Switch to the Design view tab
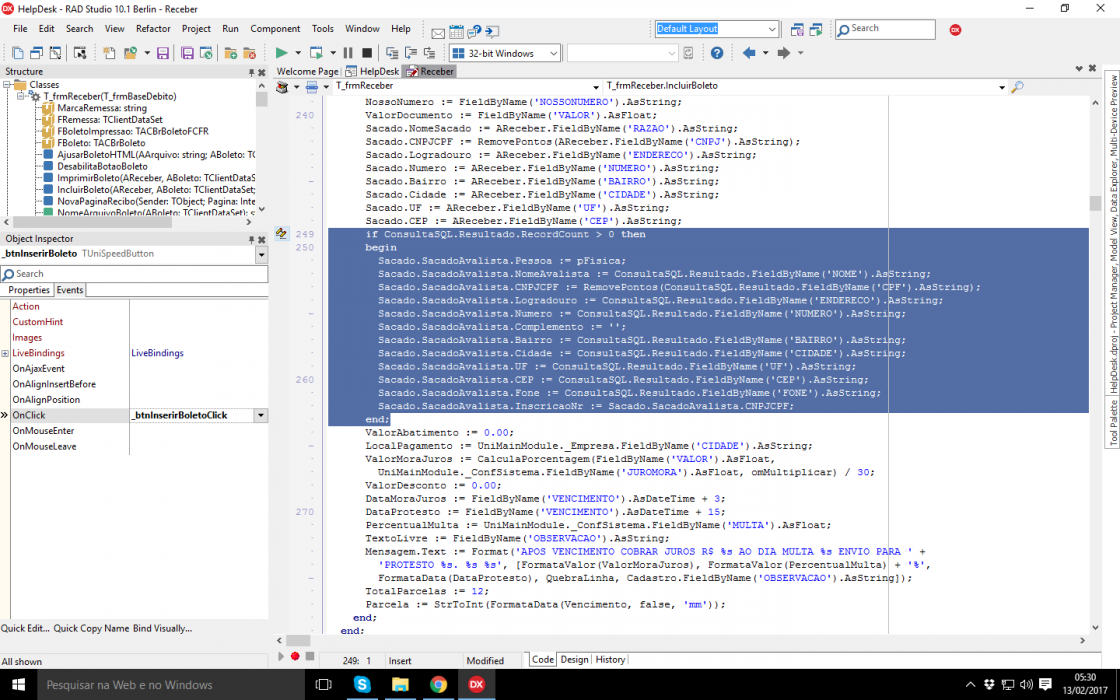This screenshot has height=700, width=1120. click(574, 659)
